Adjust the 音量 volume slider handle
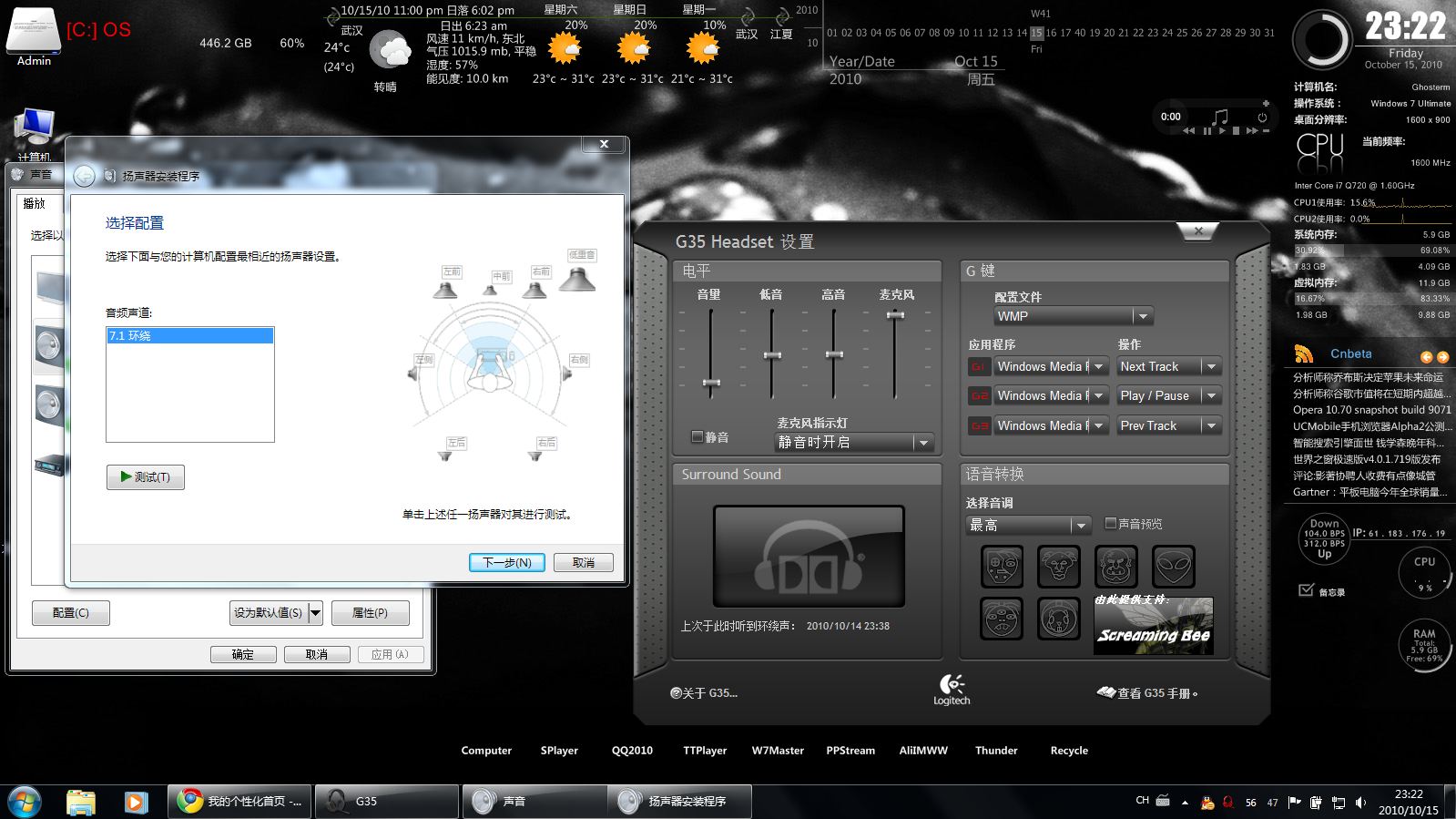 (x=711, y=383)
